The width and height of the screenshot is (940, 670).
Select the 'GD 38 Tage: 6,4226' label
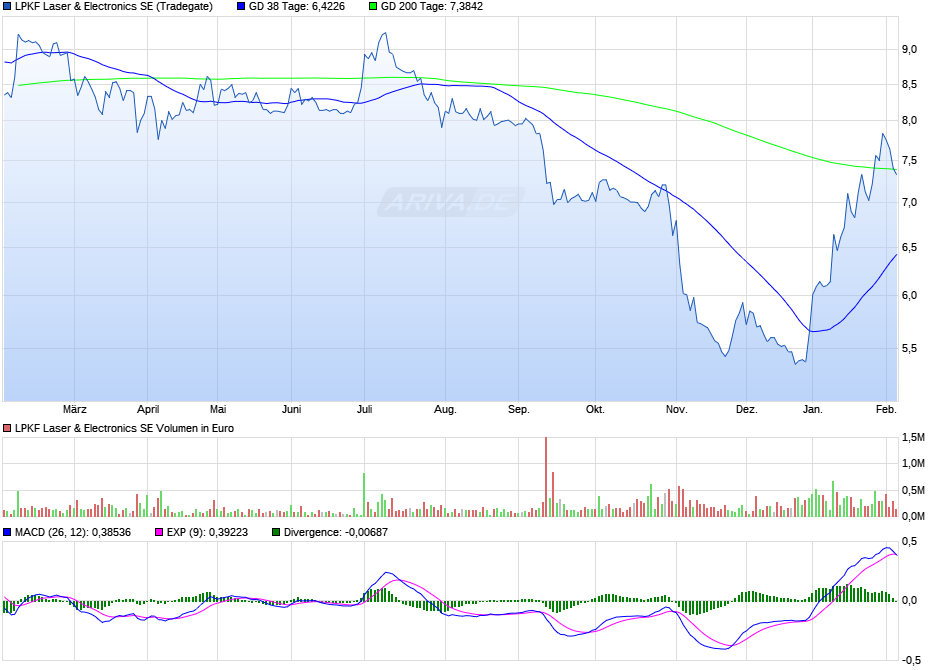[x=297, y=7]
